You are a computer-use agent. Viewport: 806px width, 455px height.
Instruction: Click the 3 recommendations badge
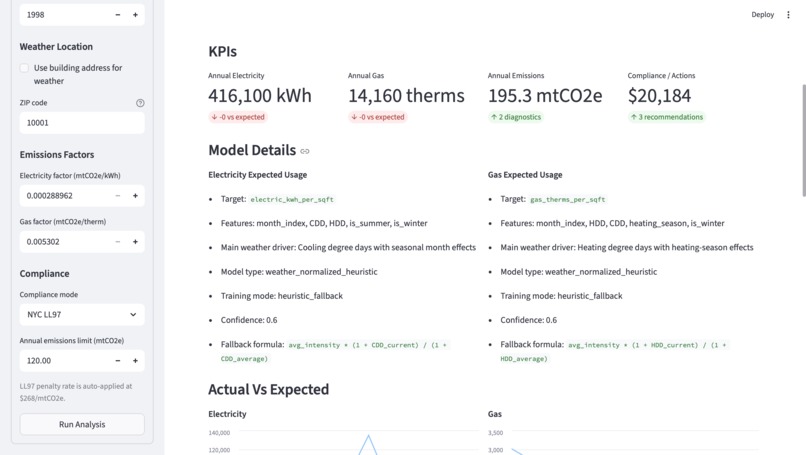click(666, 117)
